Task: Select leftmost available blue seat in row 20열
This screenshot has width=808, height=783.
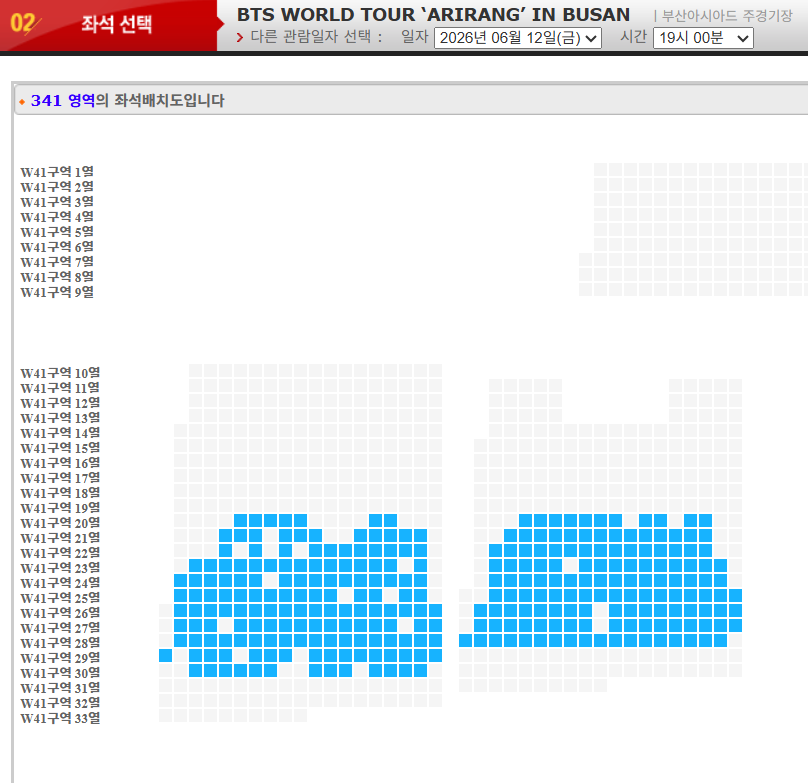Action: 240,520
